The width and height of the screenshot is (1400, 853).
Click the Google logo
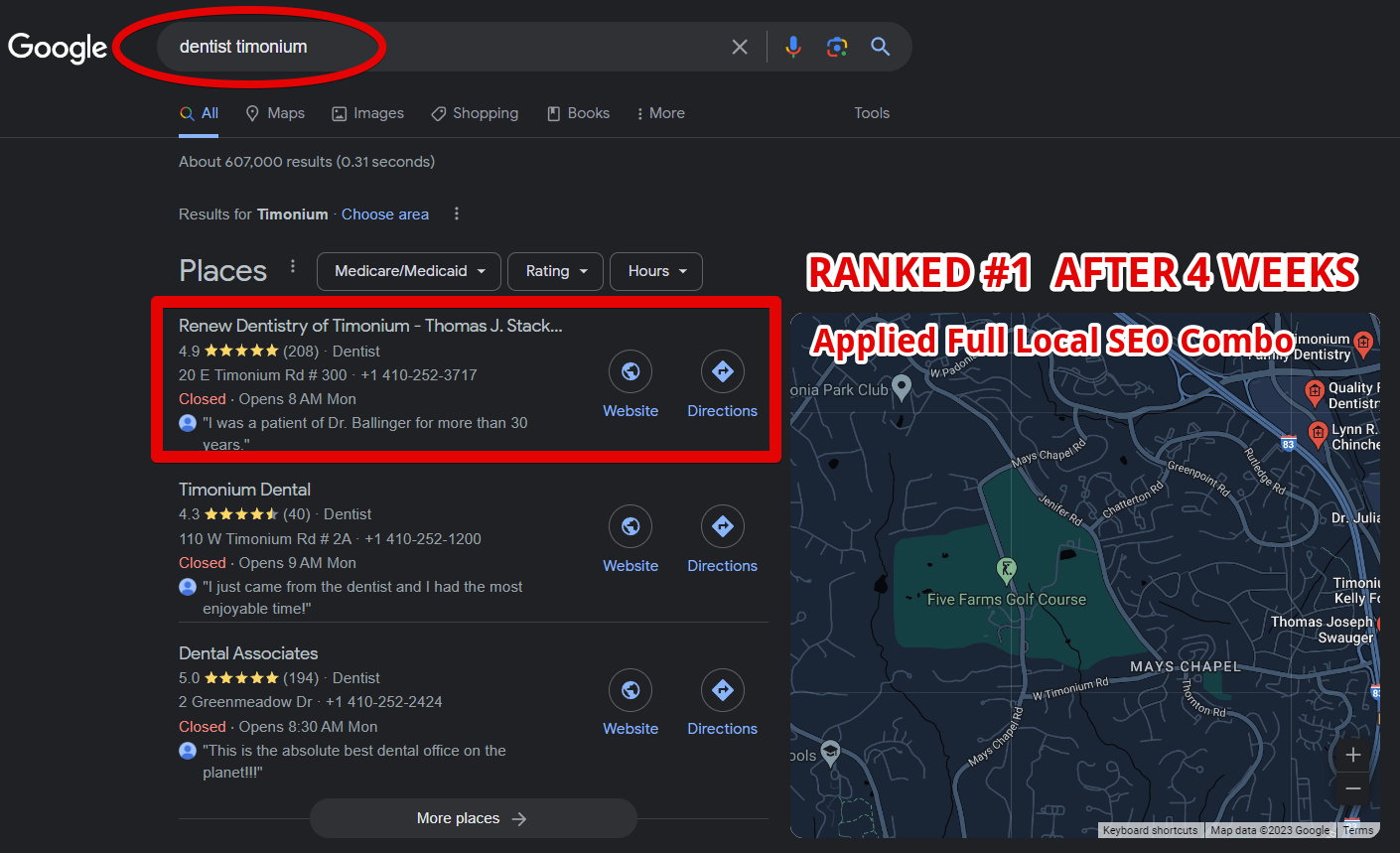(x=58, y=47)
